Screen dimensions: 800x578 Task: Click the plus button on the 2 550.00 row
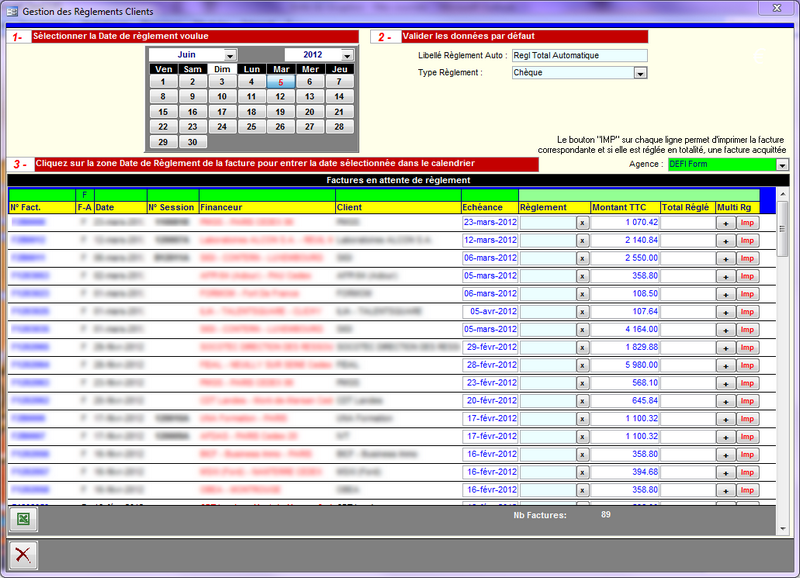[x=722, y=257]
